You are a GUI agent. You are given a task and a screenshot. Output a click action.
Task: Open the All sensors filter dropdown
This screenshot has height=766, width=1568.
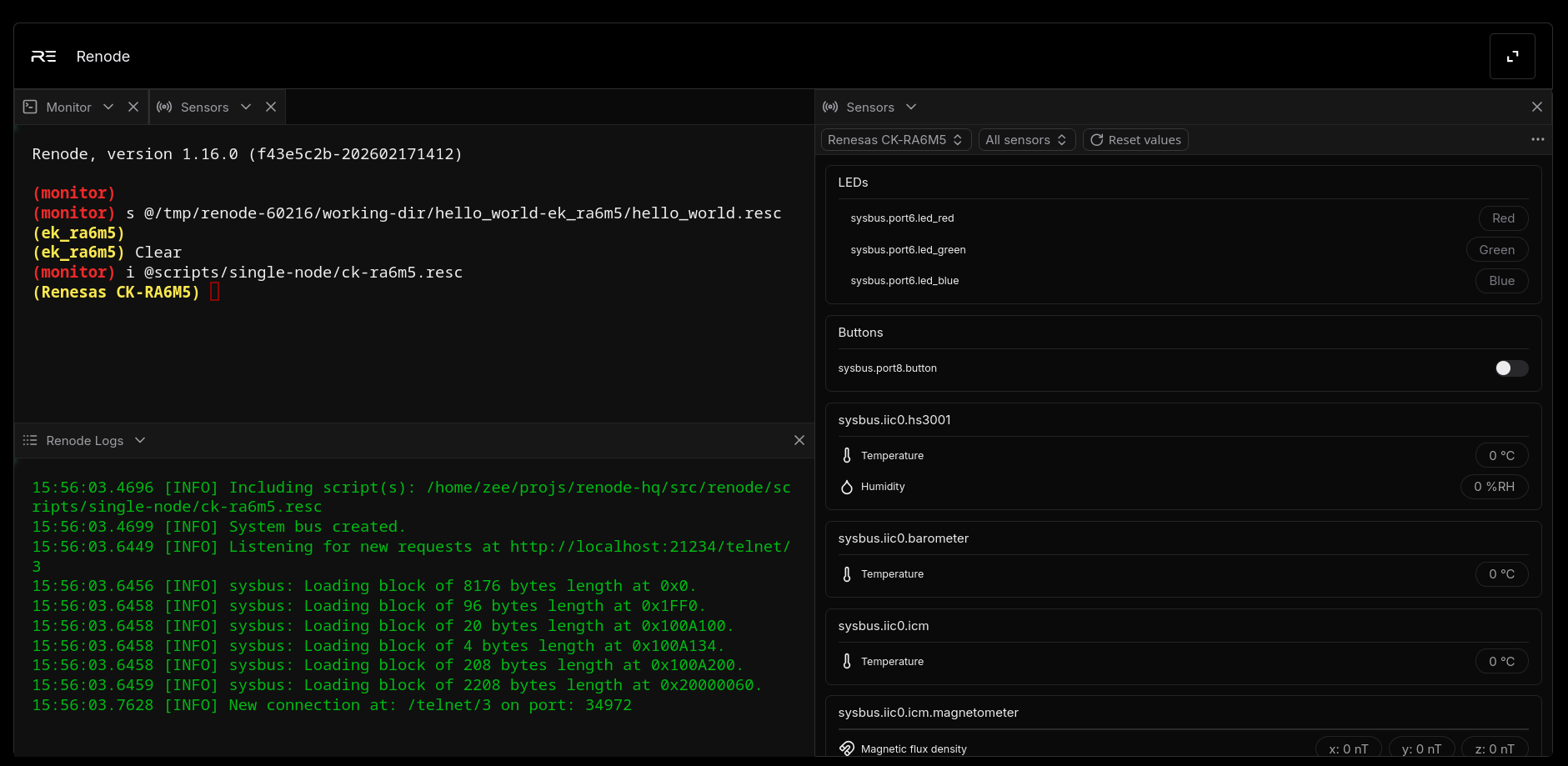point(1026,139)
